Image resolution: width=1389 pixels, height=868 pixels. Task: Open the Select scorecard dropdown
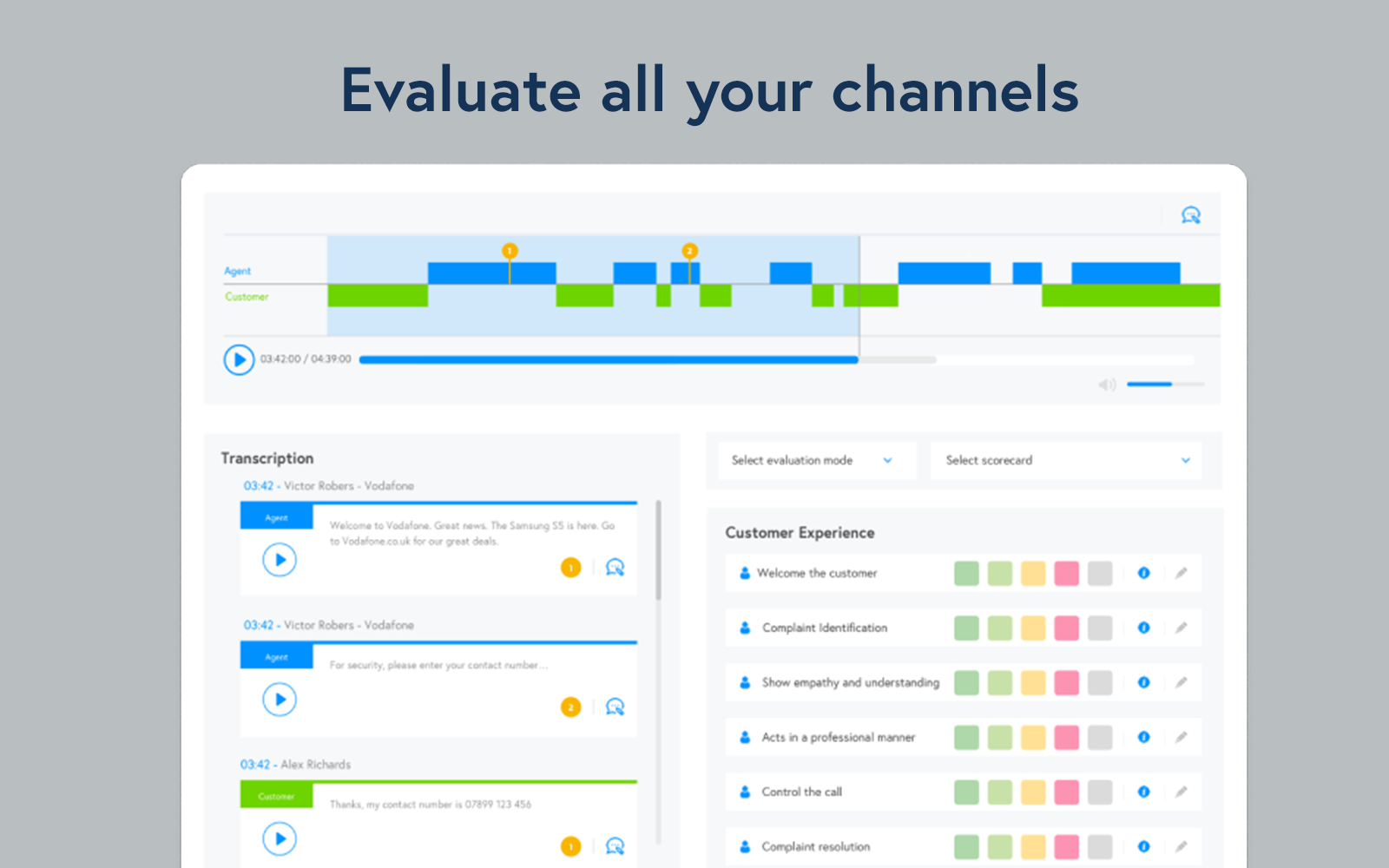click(x=1066, y=460)
